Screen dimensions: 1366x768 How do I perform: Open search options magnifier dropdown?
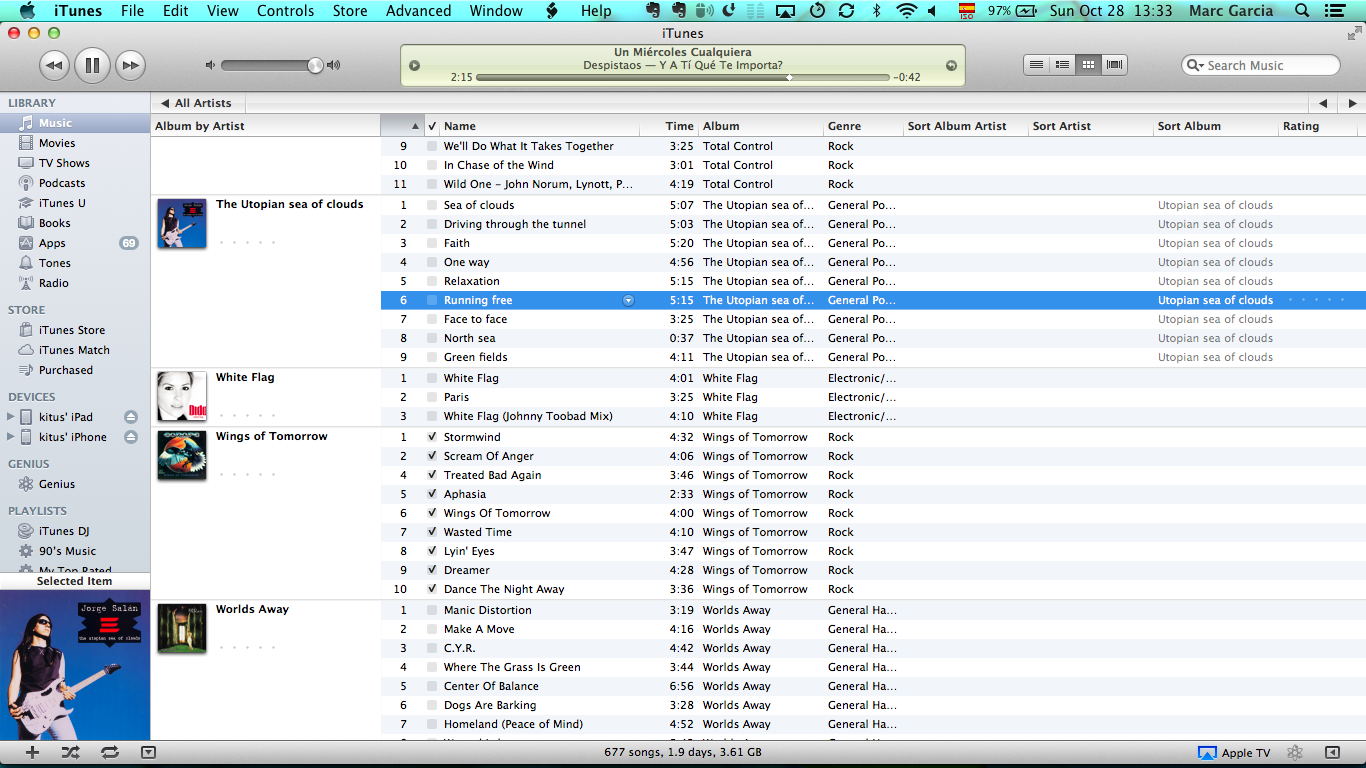click(1196, 65)
